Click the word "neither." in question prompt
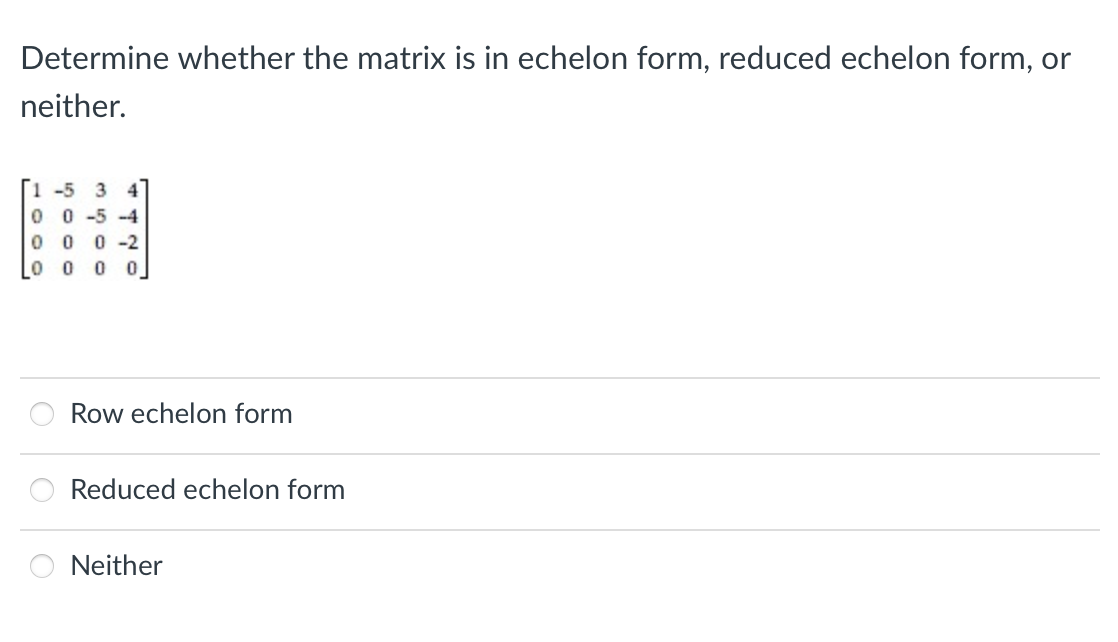Image resolution: width=1118 pixels, height=642 pixels. point(73,106)
